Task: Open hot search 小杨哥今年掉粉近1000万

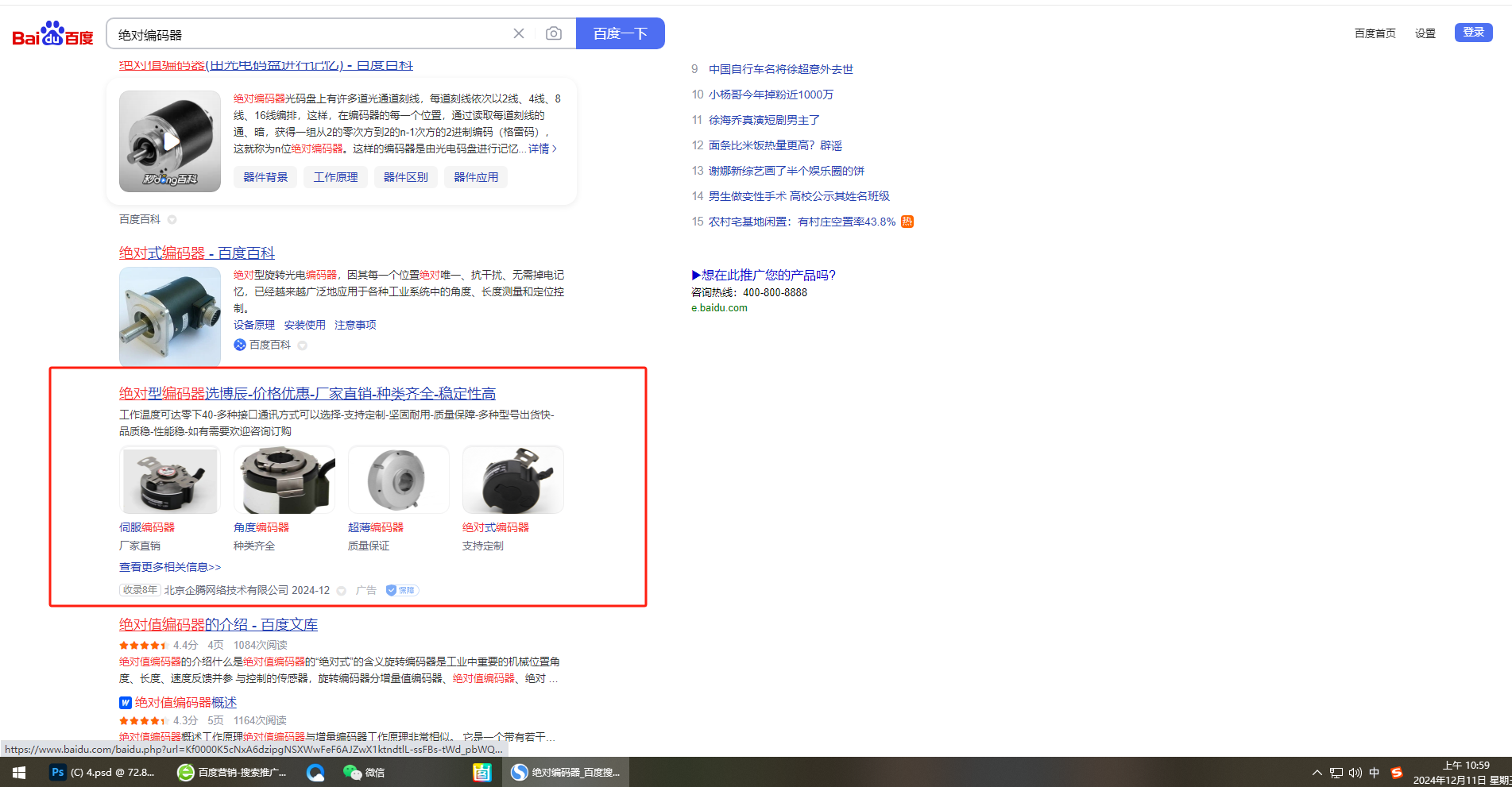Action: pos(771,95)
